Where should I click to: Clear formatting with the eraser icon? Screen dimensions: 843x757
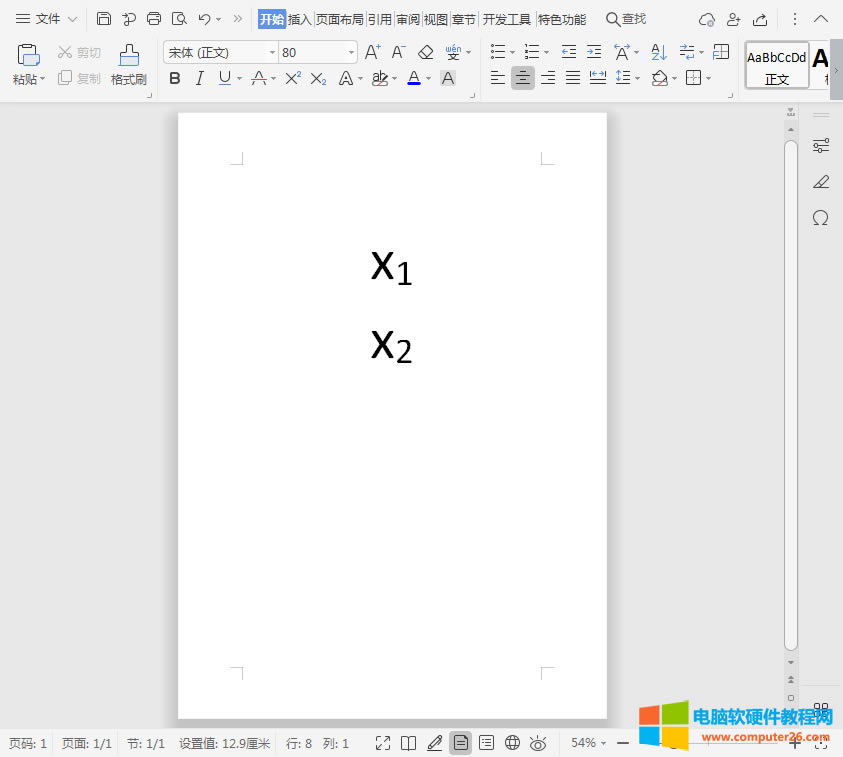(426, 52)
